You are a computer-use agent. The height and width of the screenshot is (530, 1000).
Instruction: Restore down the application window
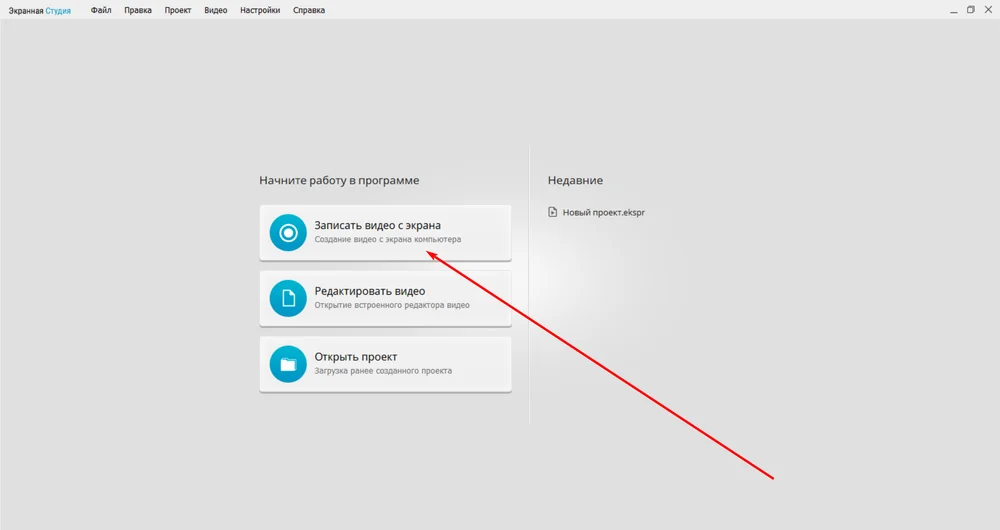click(970, 10)
